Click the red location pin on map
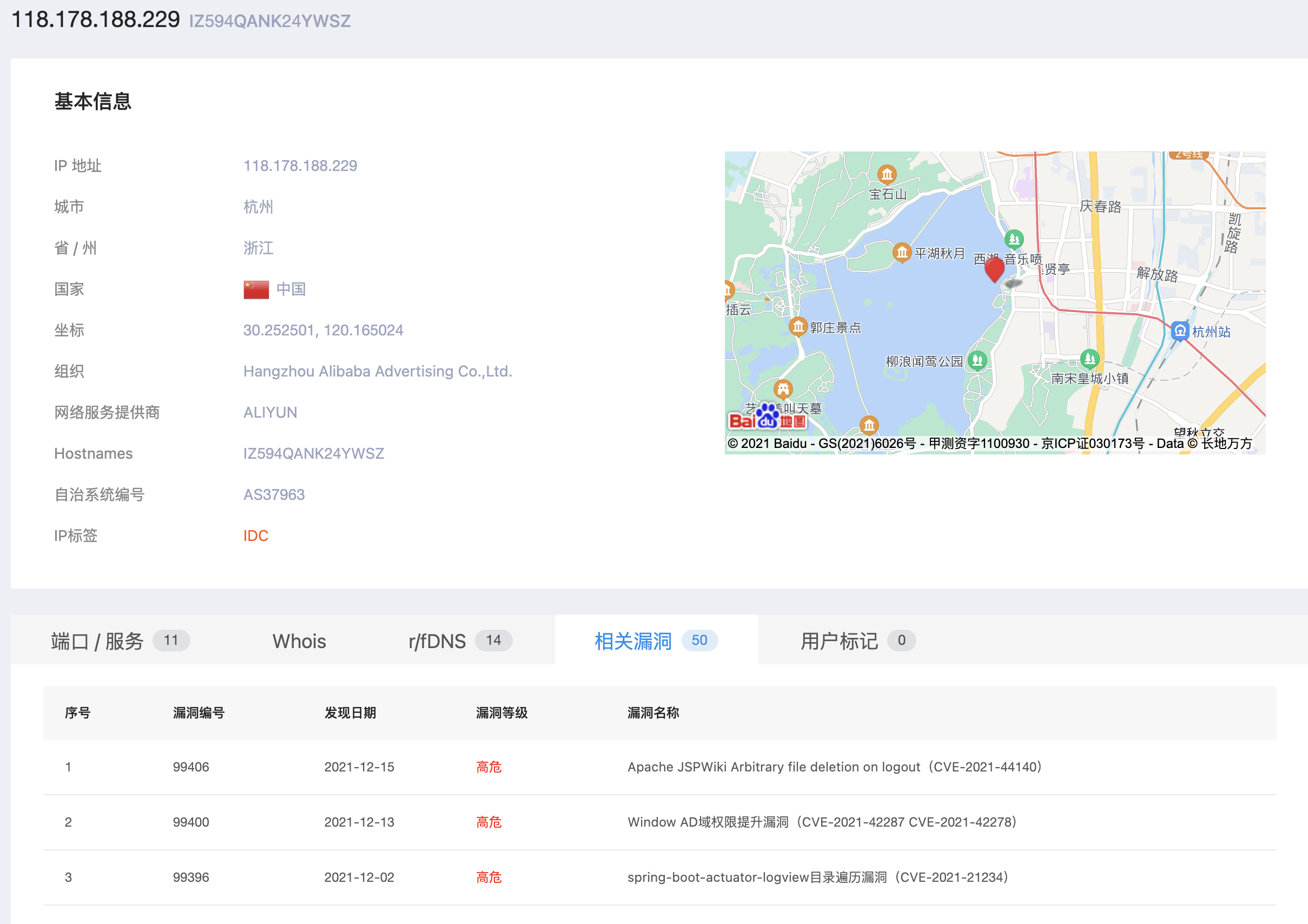The height and width of the screenshot is (924, 1308). (x=994, y=269)
